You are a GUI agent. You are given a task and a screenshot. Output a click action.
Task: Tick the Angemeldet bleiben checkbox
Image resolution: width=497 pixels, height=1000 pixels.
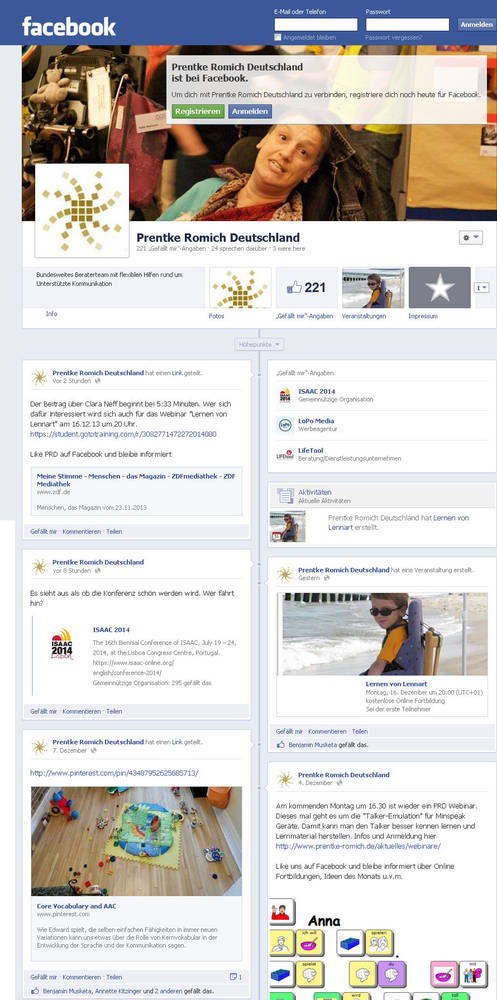pos(278,38)
